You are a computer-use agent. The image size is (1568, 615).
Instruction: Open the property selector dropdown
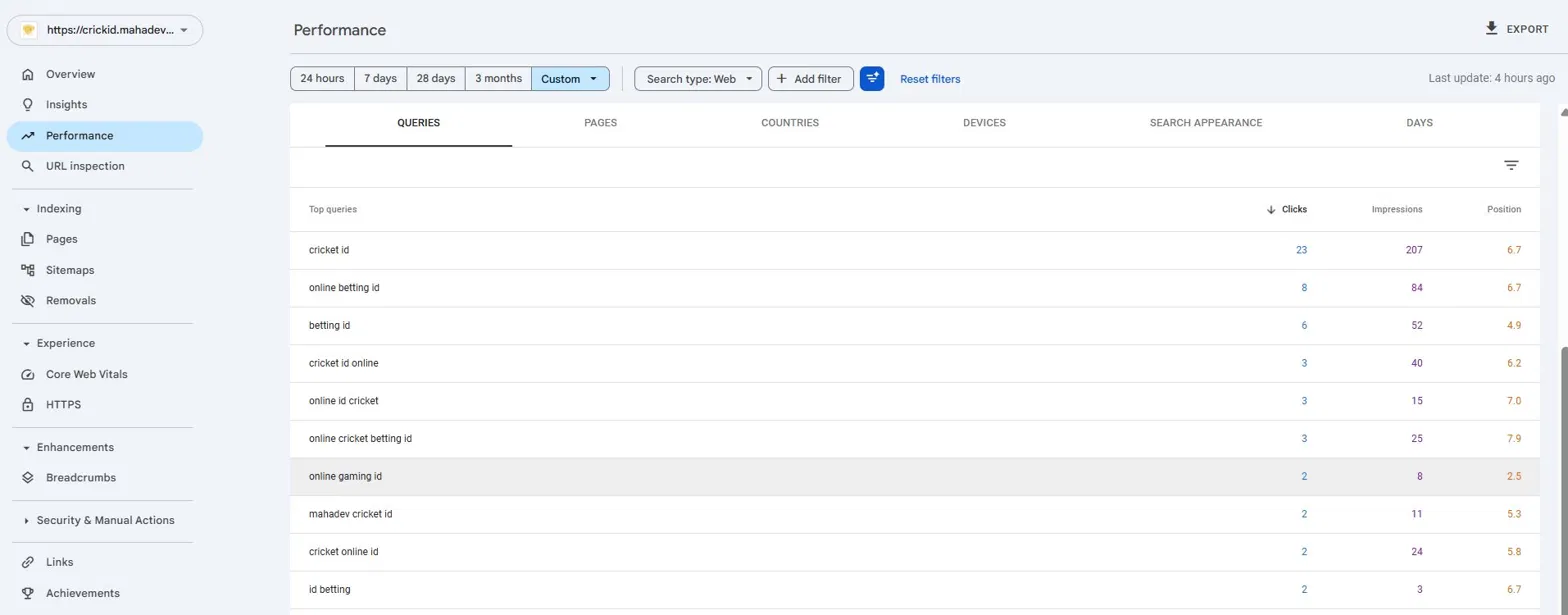105,31
